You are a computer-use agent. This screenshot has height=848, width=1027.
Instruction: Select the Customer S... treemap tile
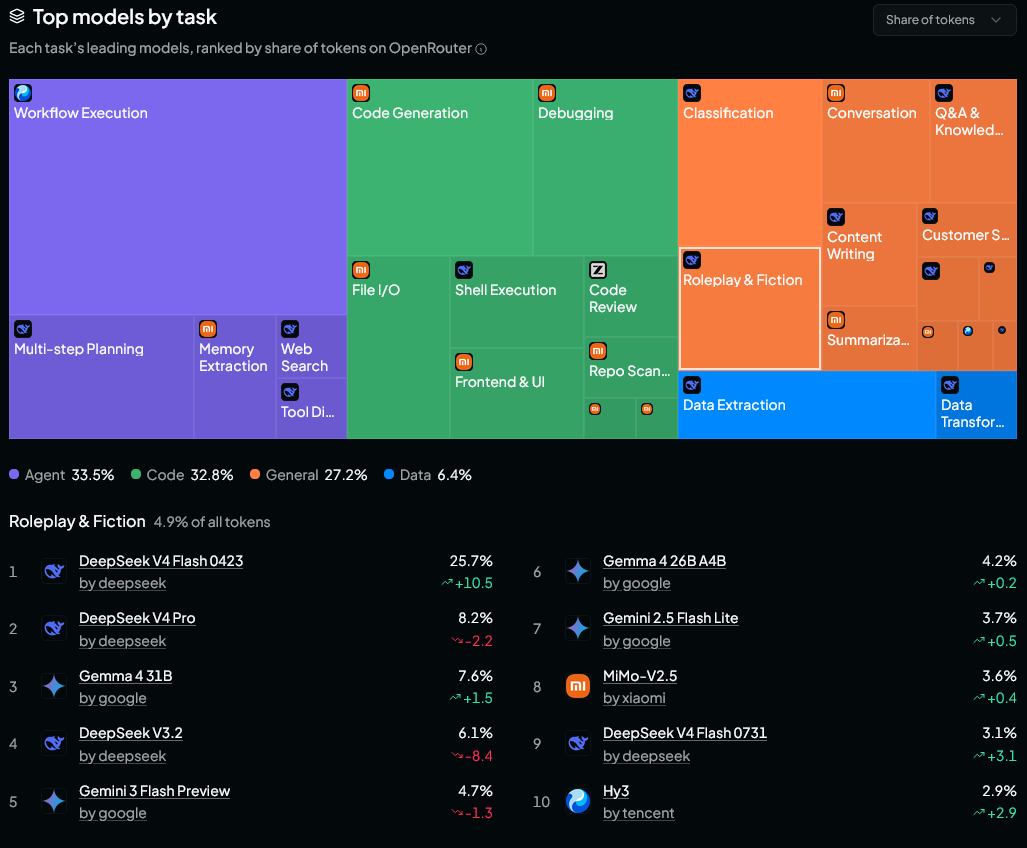[967, 230]
